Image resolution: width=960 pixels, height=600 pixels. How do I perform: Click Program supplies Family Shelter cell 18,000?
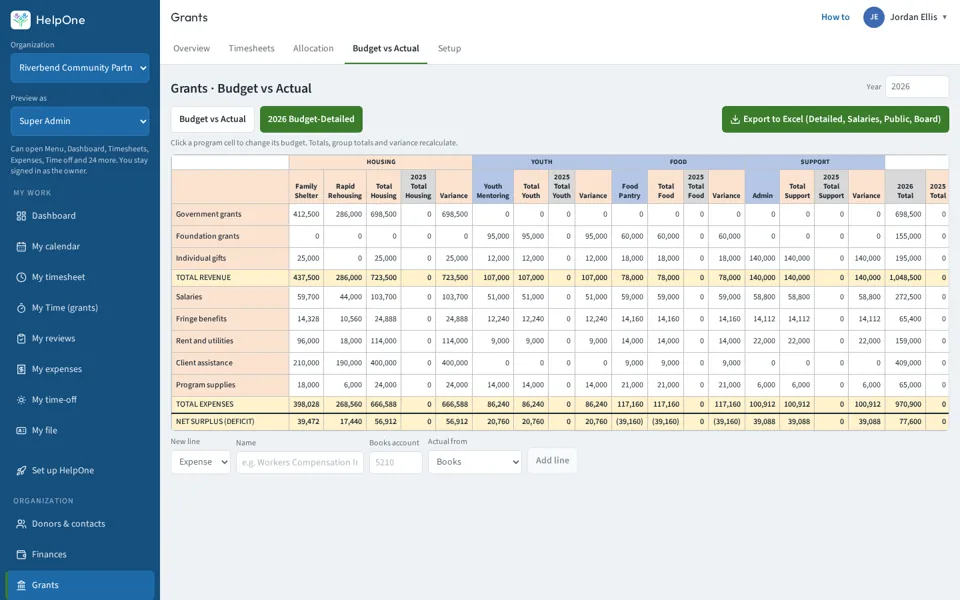click(306, 385)
